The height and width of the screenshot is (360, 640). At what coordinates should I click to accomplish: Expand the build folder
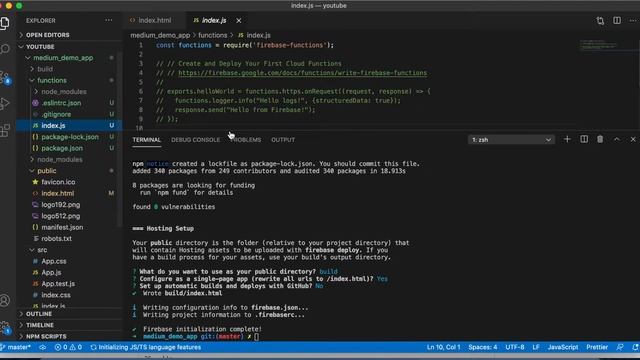tap(45, 69)
